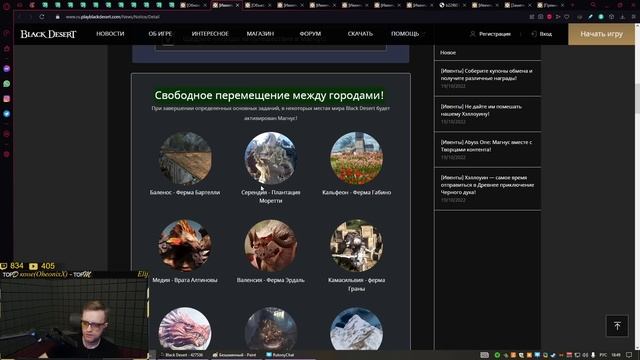Click the Валенсия - Ферма Эрдаль thumbnail
640x360 pixels.
click(x=271, y=246)
